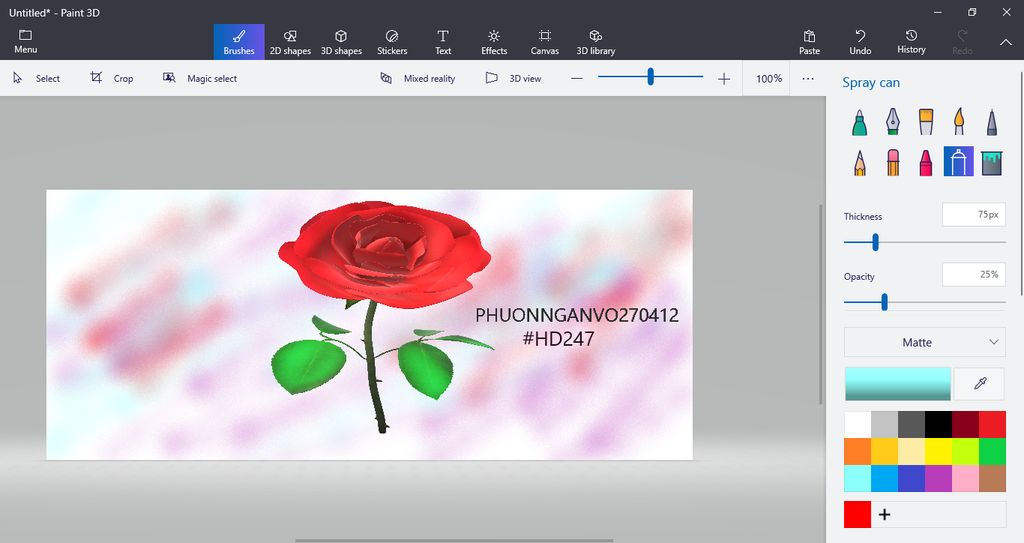1024x543 pixels.
Task: Choose the white color swatch
Action: (857, 424)
